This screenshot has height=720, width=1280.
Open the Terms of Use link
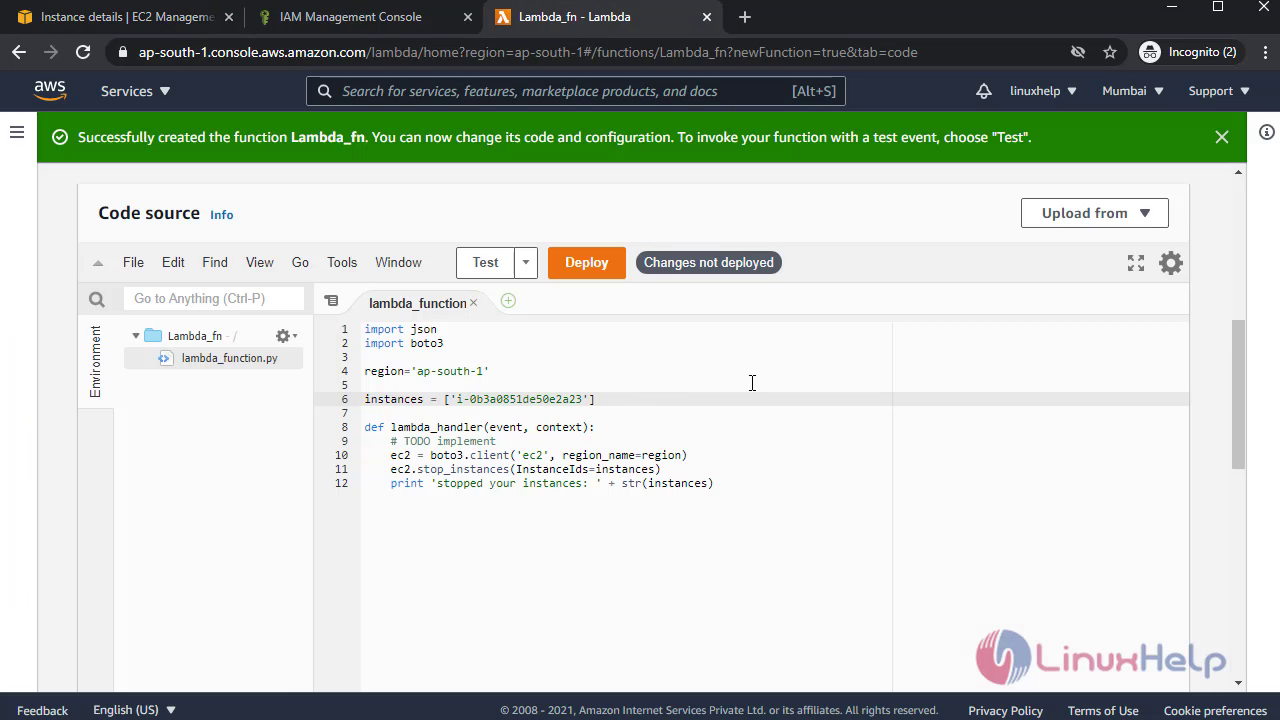click(1103, 710)
